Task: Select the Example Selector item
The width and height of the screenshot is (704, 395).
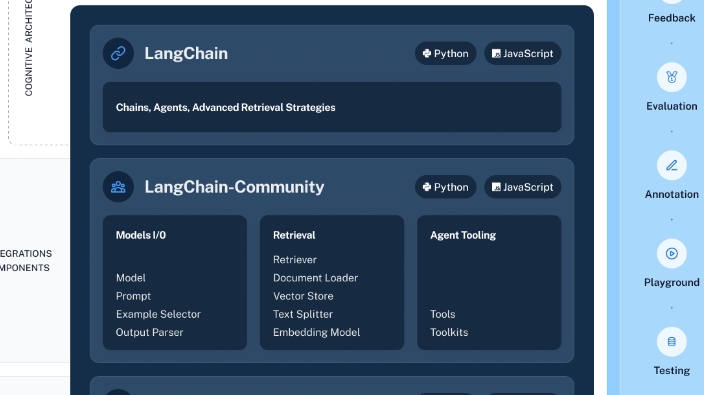Action: point(158,314)
